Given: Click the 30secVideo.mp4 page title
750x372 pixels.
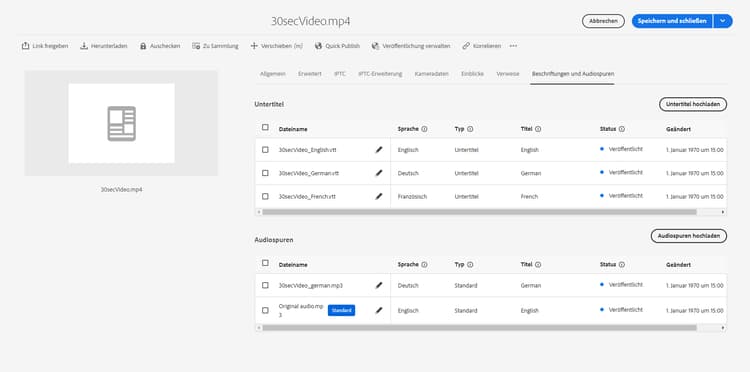Looking at the screenshot, I should point(310,22).
